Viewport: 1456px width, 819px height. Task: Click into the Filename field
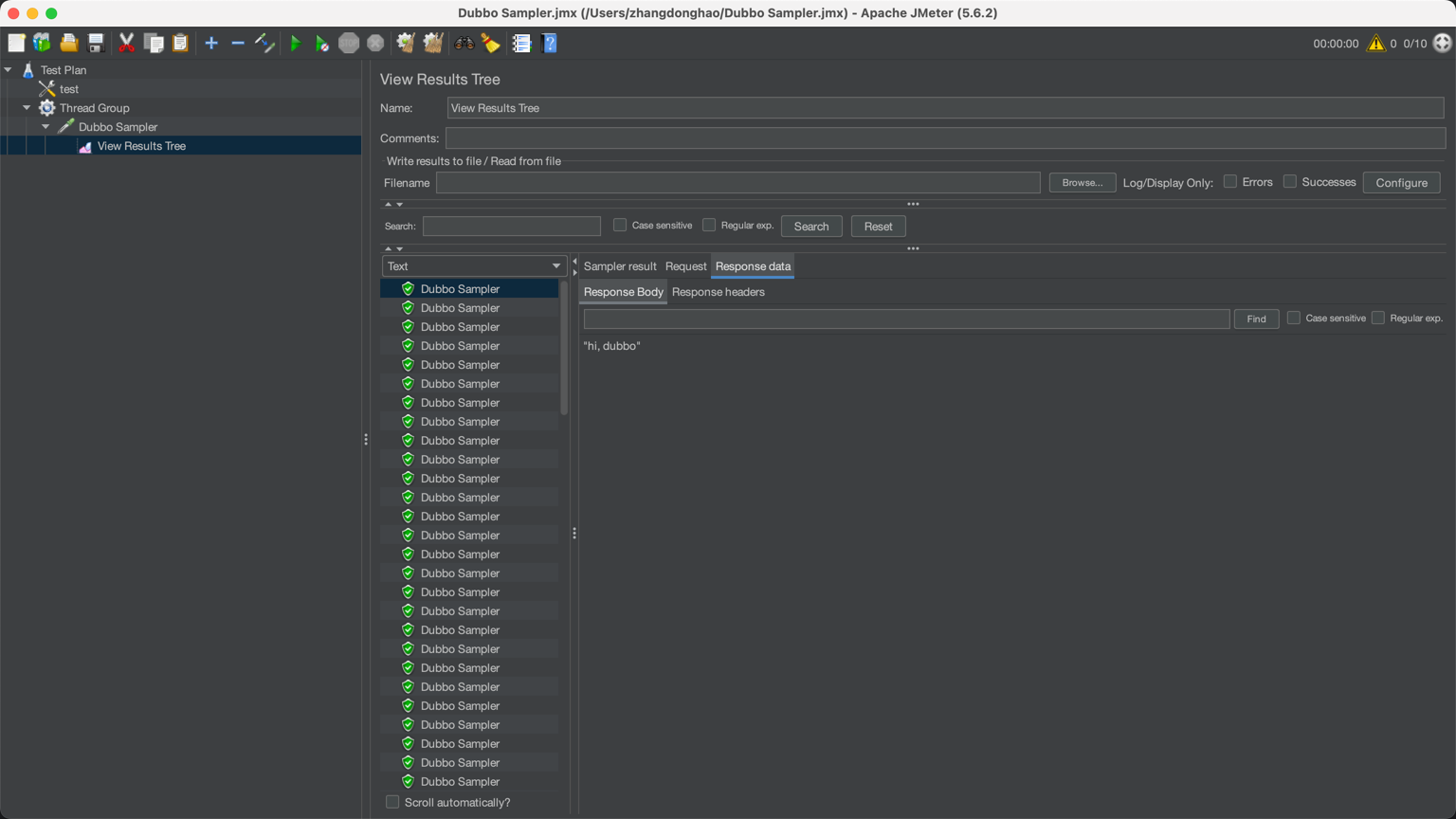click(x=737, y=183)
